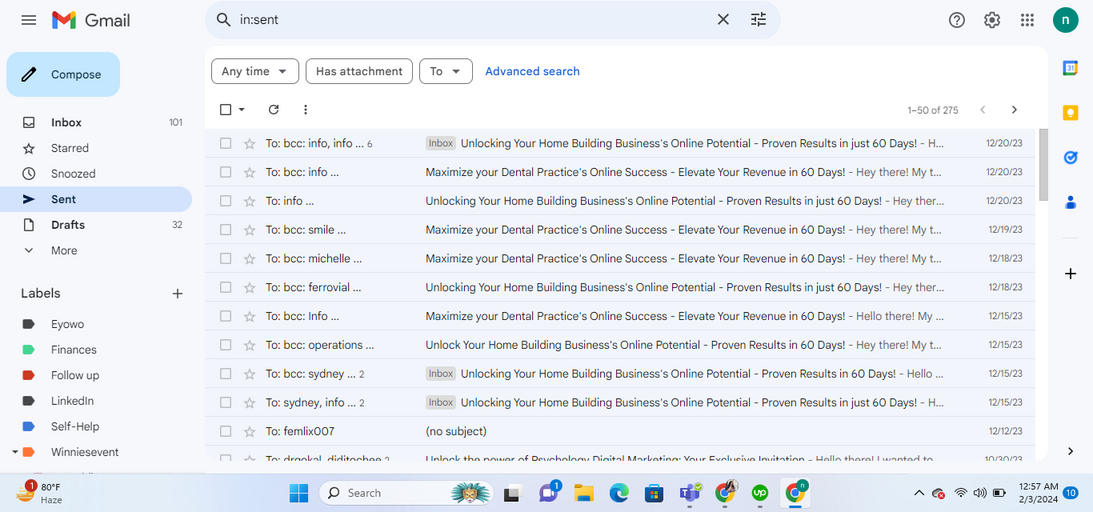Tick the checkbox for the bcc: ferrovial email
Image resolution: width=1093 pixels, height=512 pixels.
point(226,288)
